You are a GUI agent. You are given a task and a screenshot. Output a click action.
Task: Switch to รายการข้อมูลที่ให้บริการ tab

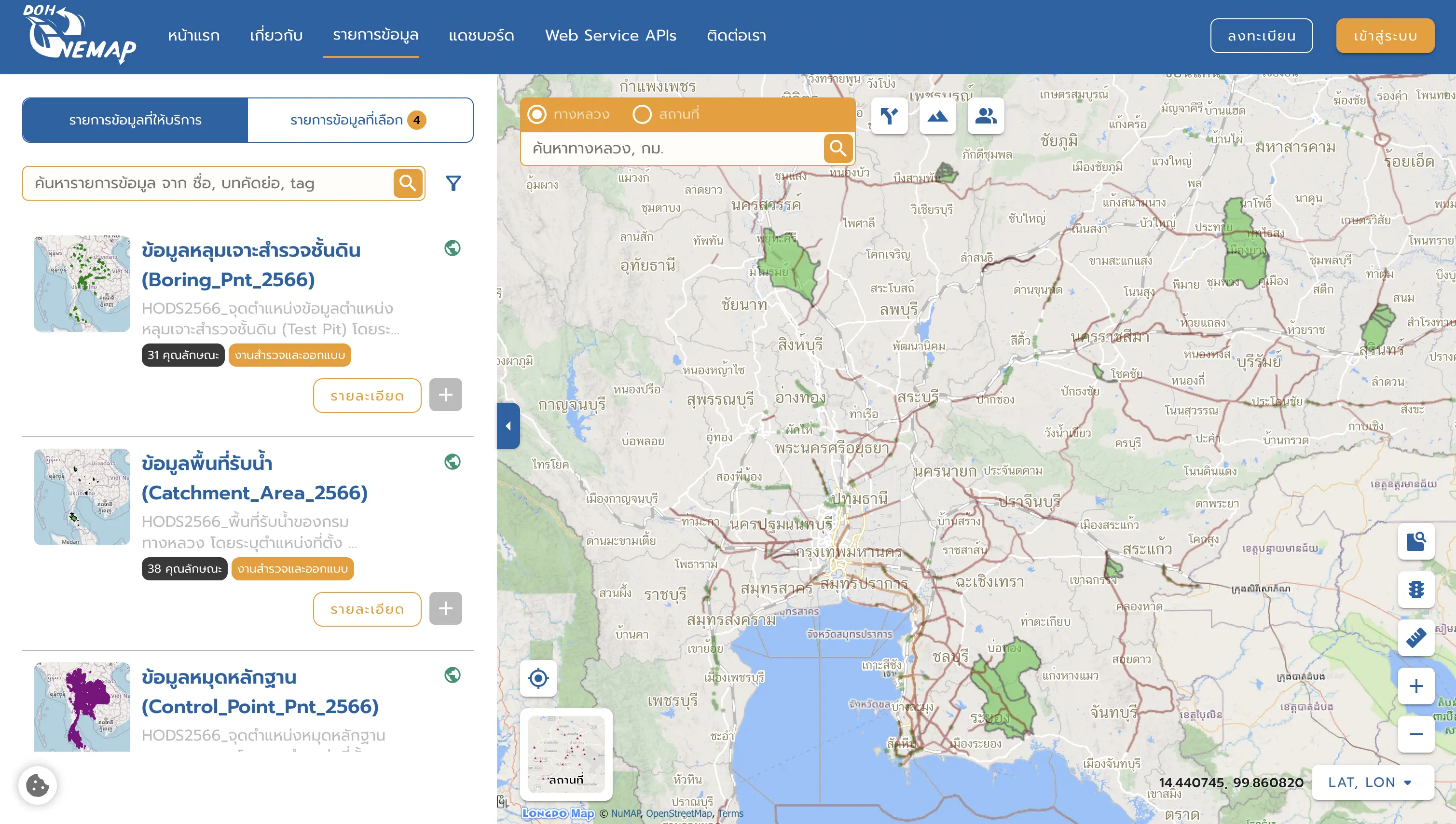135,120
